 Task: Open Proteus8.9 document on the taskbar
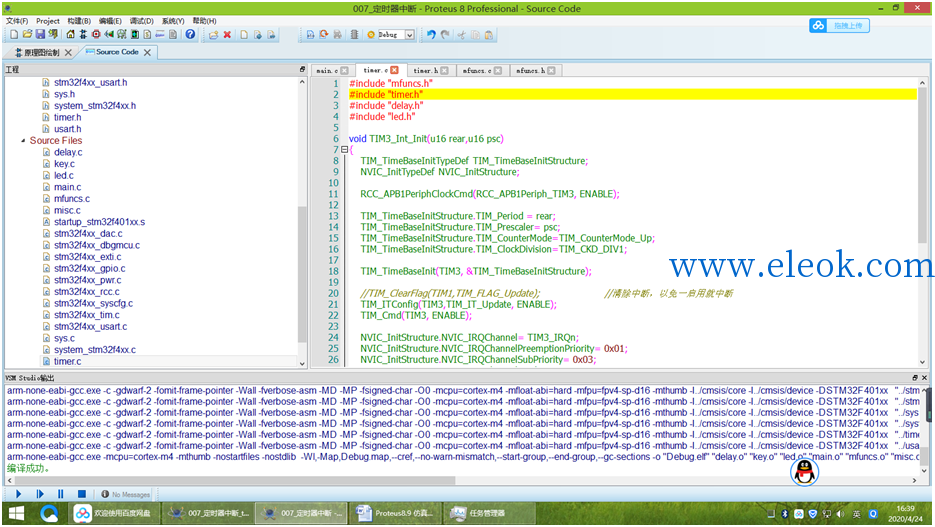[x=395, y=513]
